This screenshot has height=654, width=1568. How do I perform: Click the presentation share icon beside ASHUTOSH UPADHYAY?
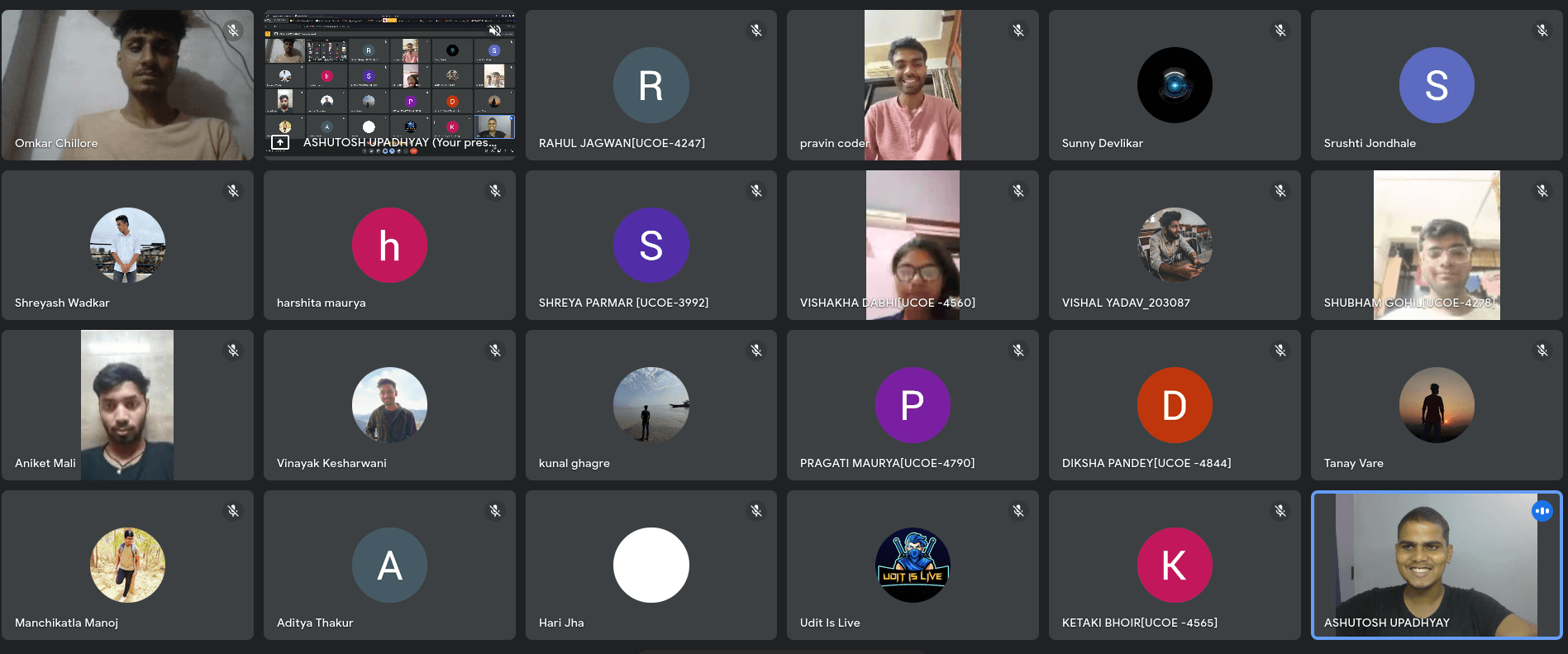click(280, 143)
